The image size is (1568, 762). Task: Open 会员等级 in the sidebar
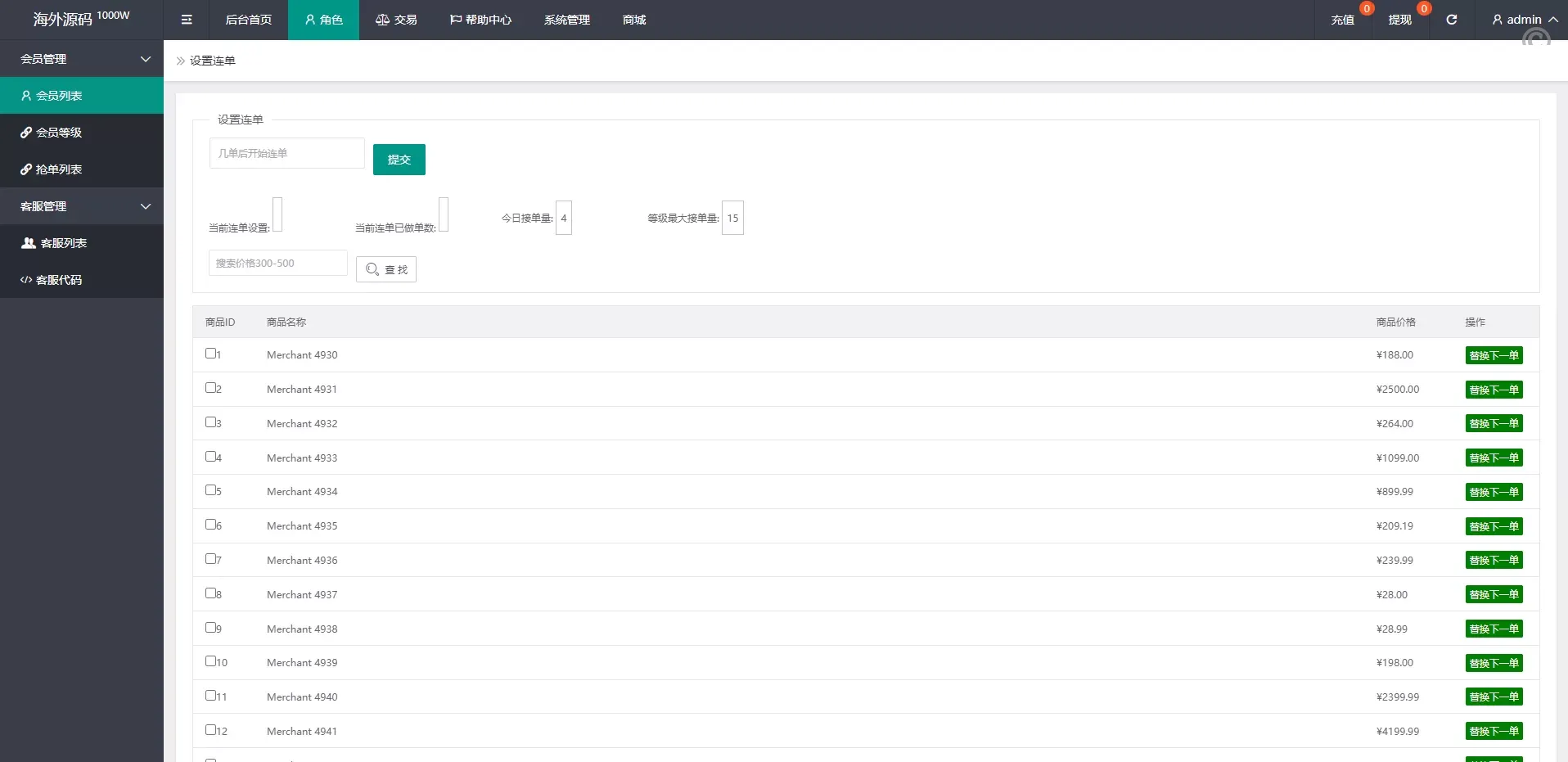59,133
